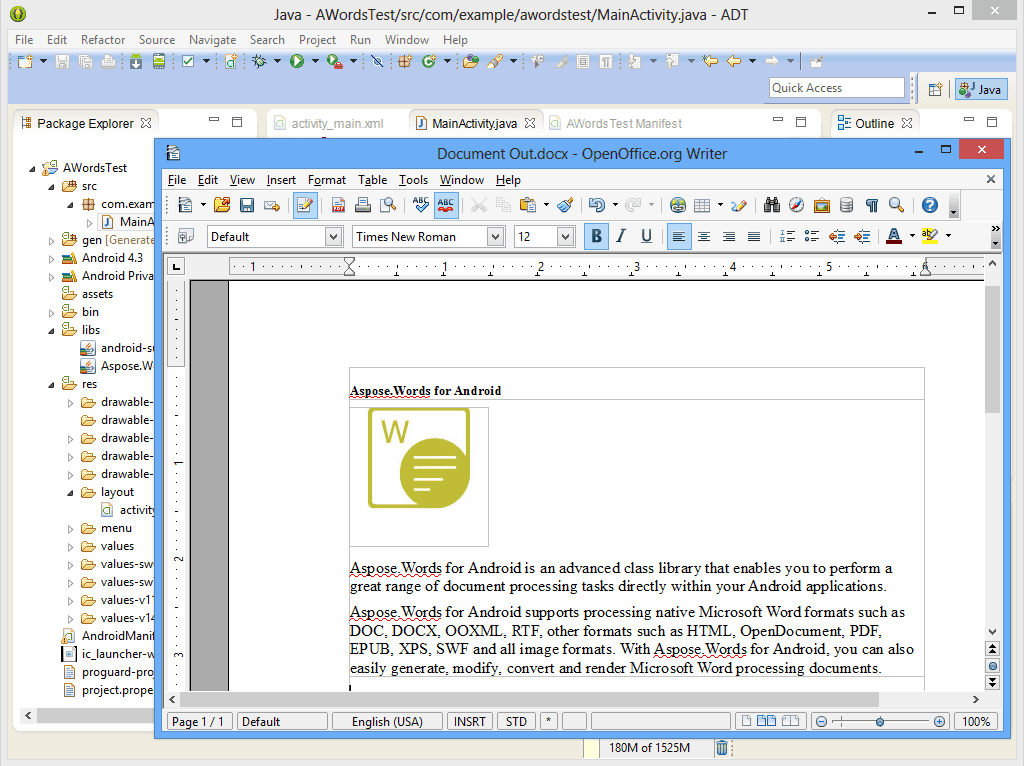Open Times New Roman font dropdown

pyautogui.click(x=496, y=236)
